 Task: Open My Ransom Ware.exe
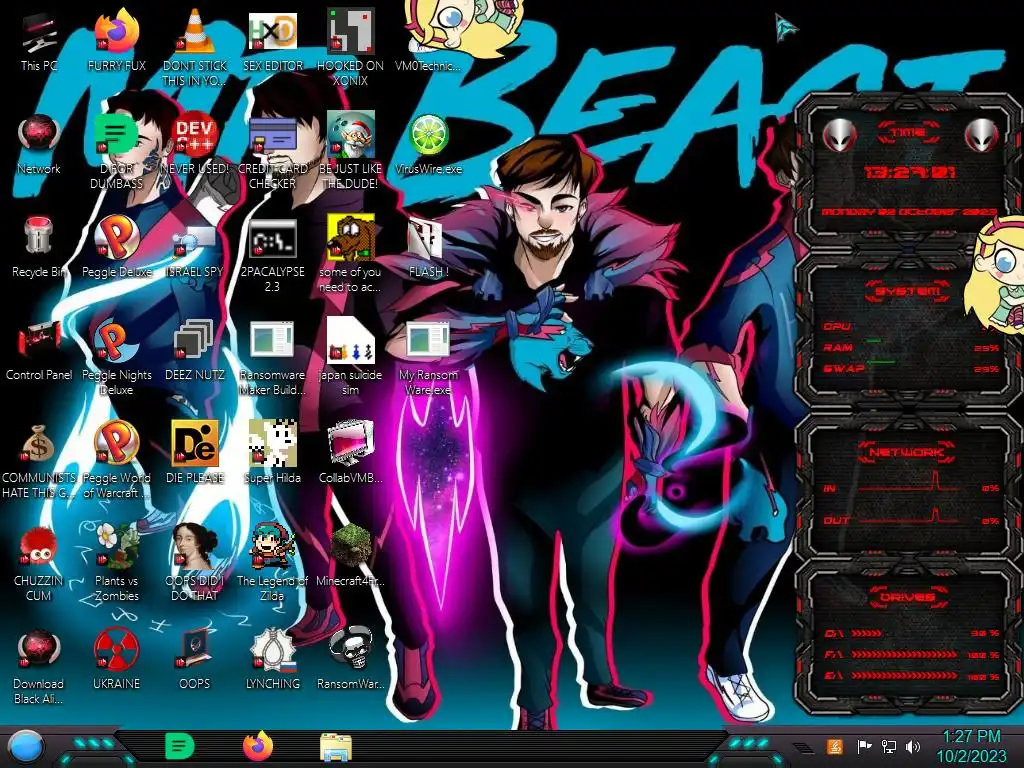pyautogui.click(x=428, y=357)
